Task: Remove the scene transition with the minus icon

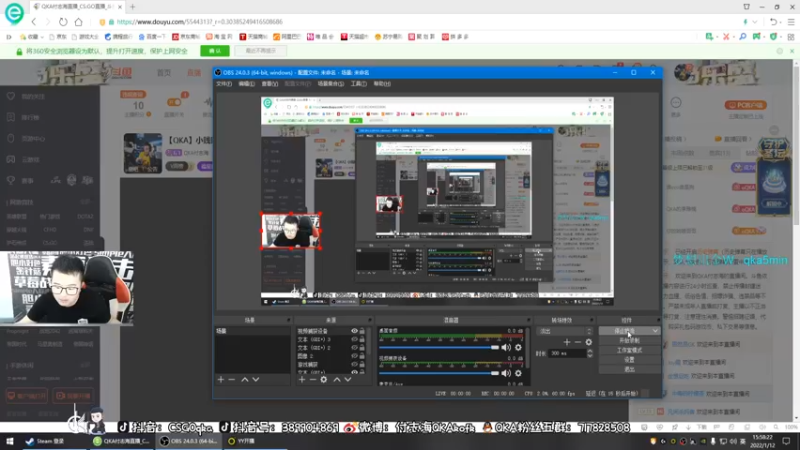Action: pos(578,342)
